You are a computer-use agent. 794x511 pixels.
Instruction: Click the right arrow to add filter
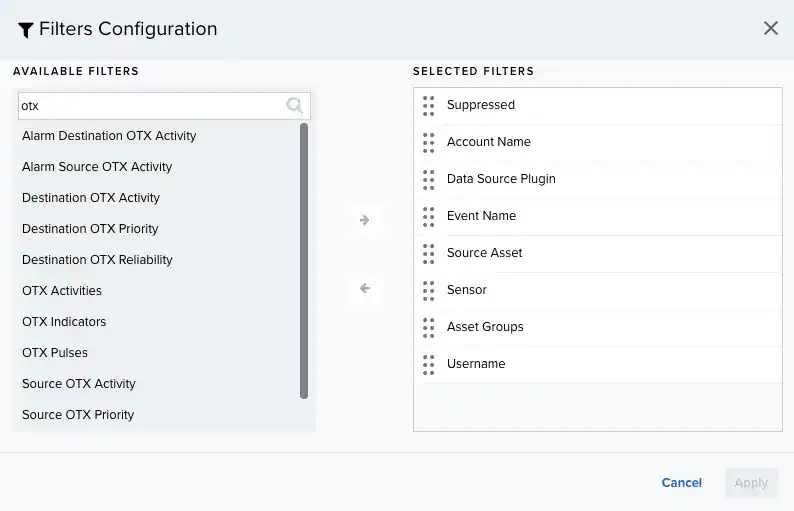coord(365,220)
